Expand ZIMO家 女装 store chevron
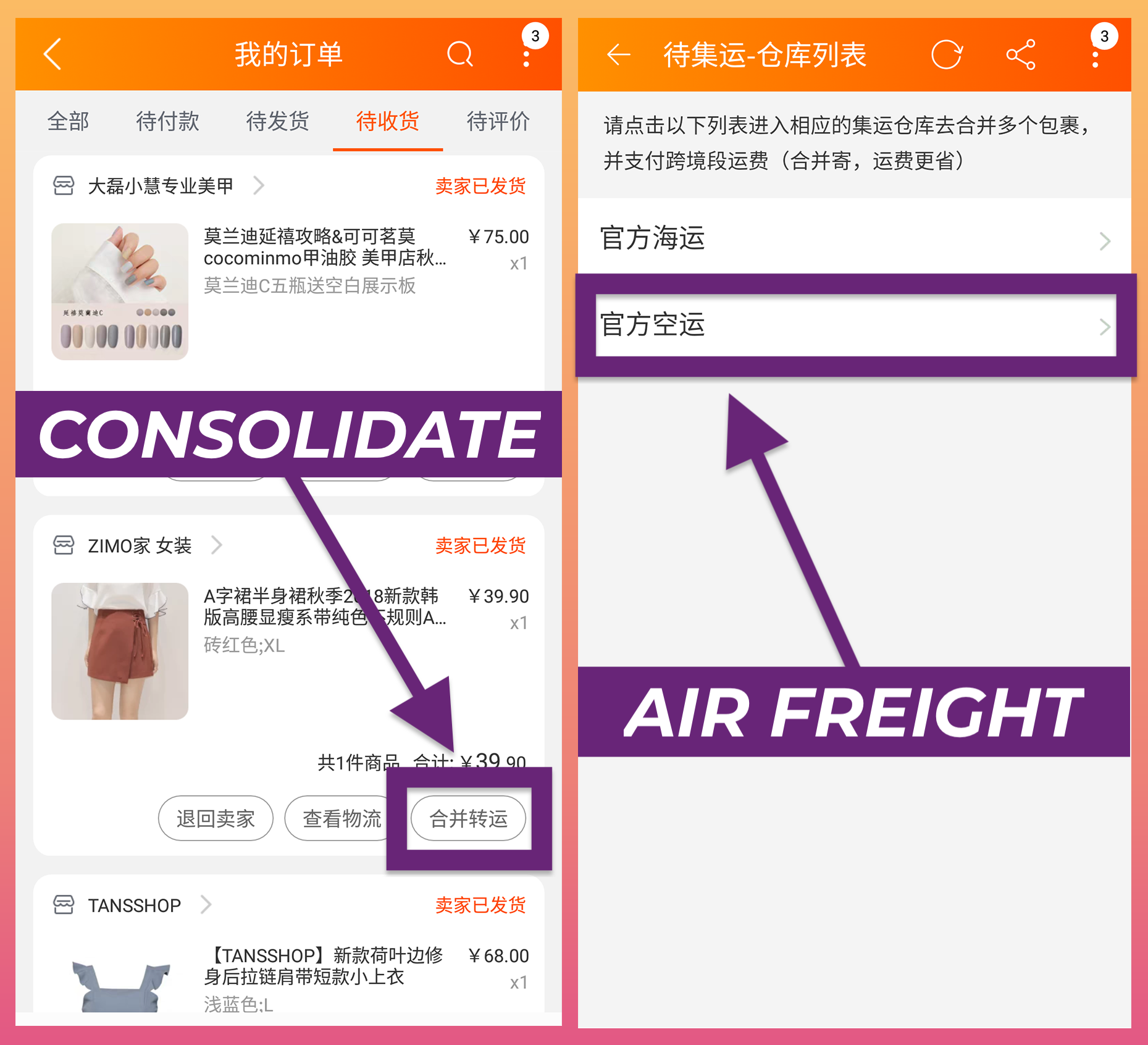This screenshot has width=1148, height=1045. 216,545
